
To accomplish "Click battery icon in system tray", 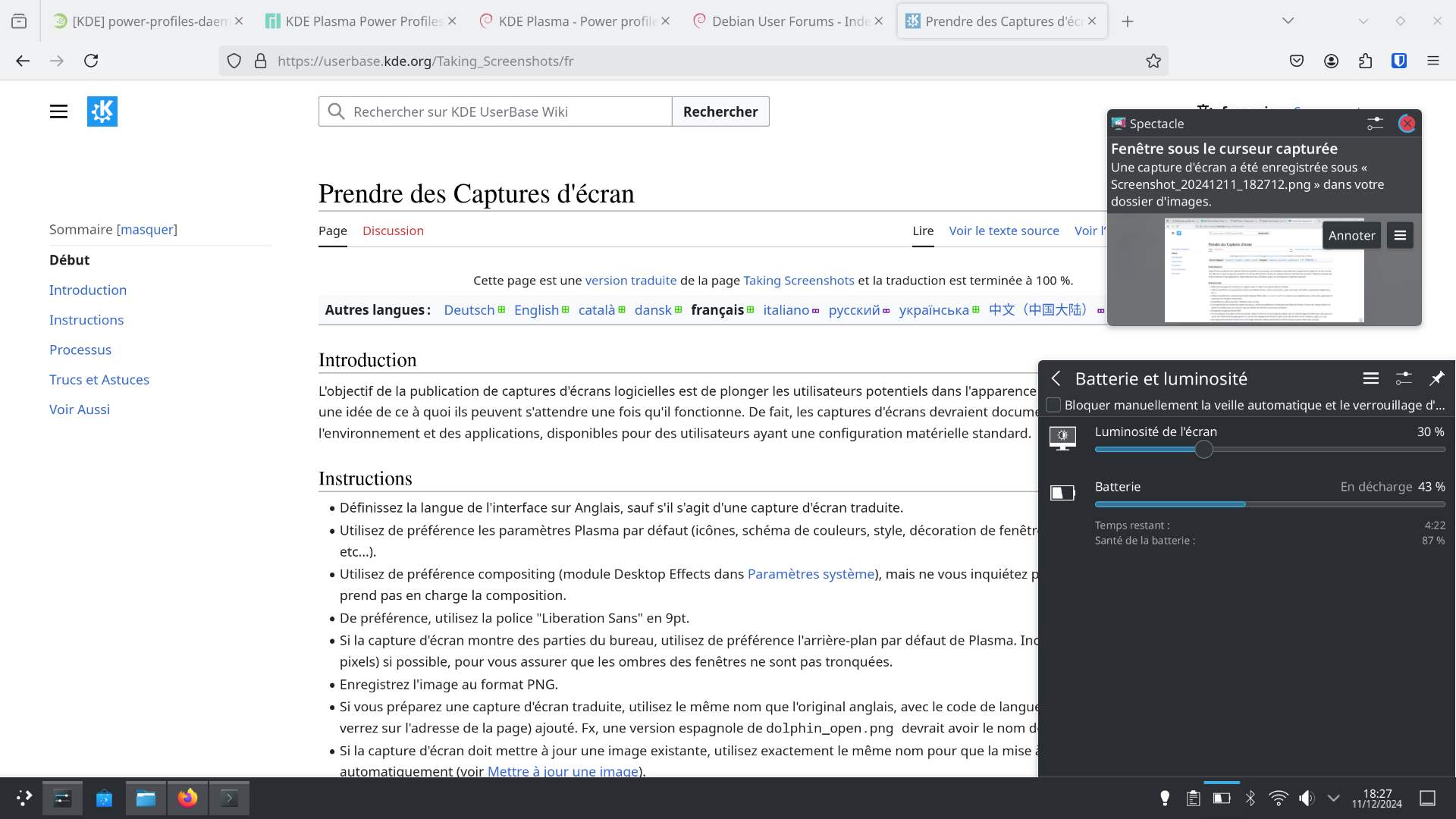I will 1222,798.
